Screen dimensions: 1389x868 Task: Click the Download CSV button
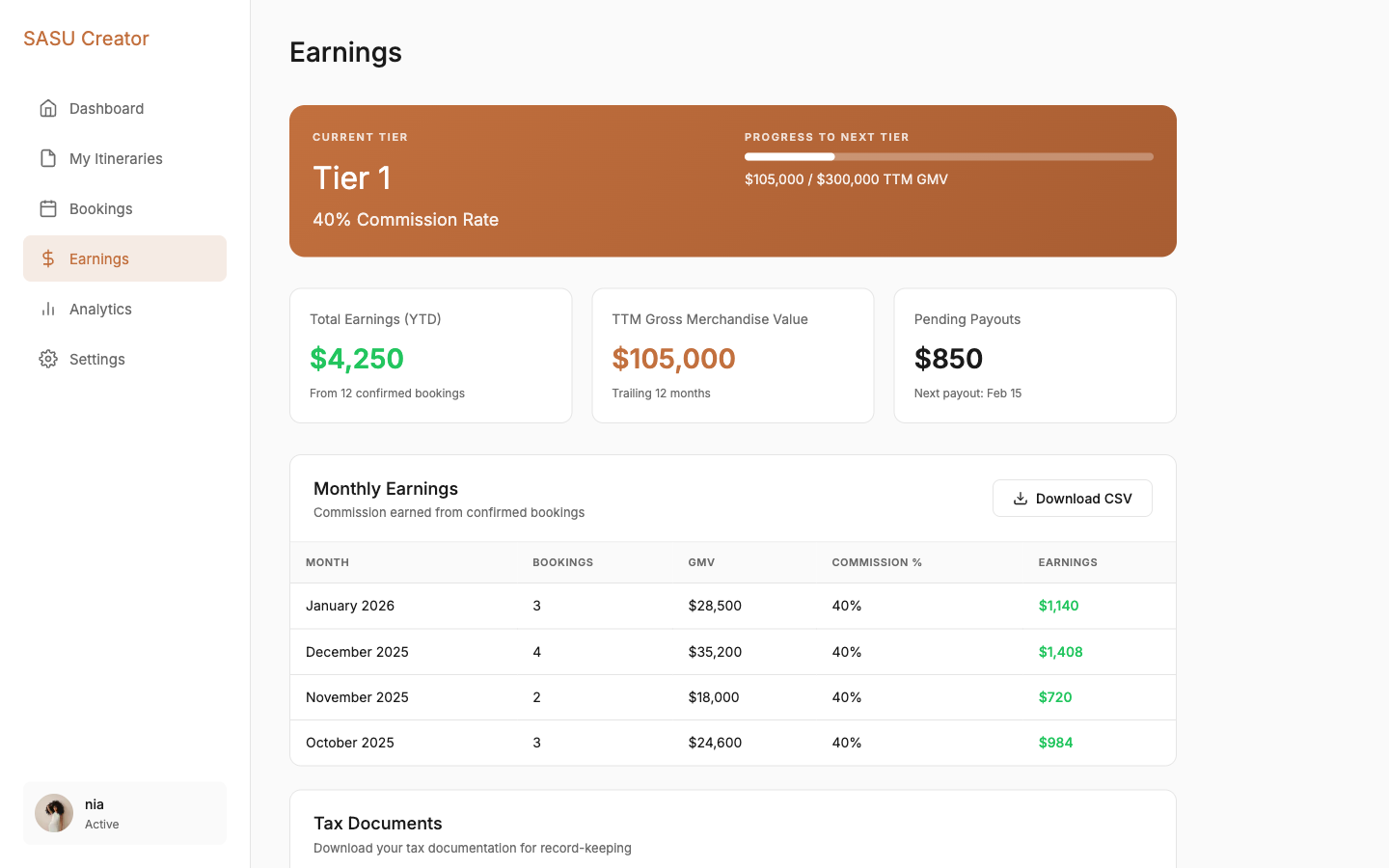click(x=1073, y=498)
